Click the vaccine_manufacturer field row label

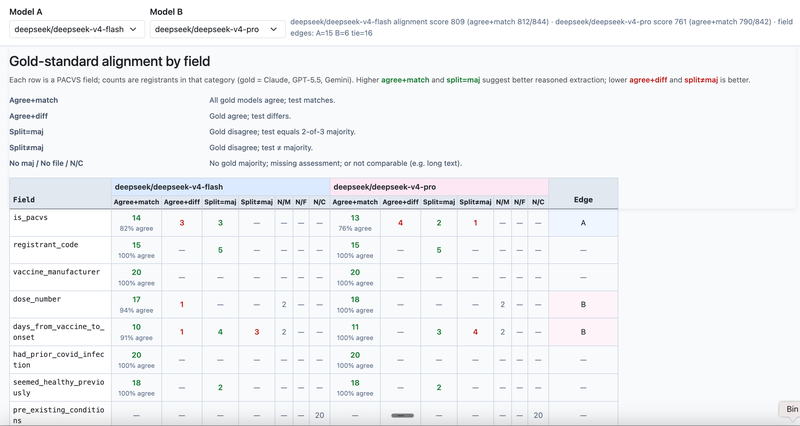(56, 272)
